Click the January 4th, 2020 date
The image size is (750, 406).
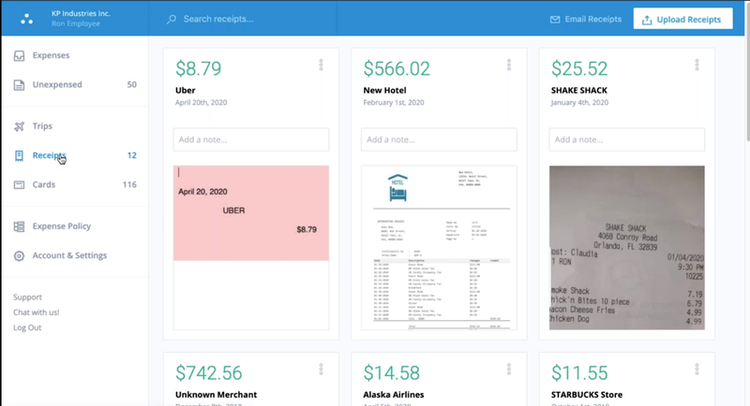(x=580, y=102)
